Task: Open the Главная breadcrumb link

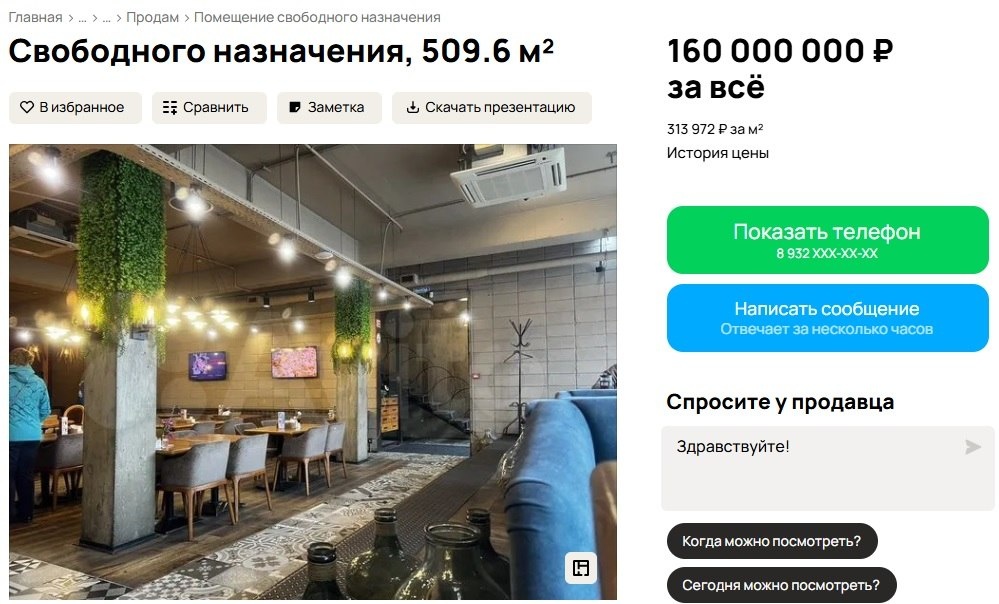Action: (35, 17)
